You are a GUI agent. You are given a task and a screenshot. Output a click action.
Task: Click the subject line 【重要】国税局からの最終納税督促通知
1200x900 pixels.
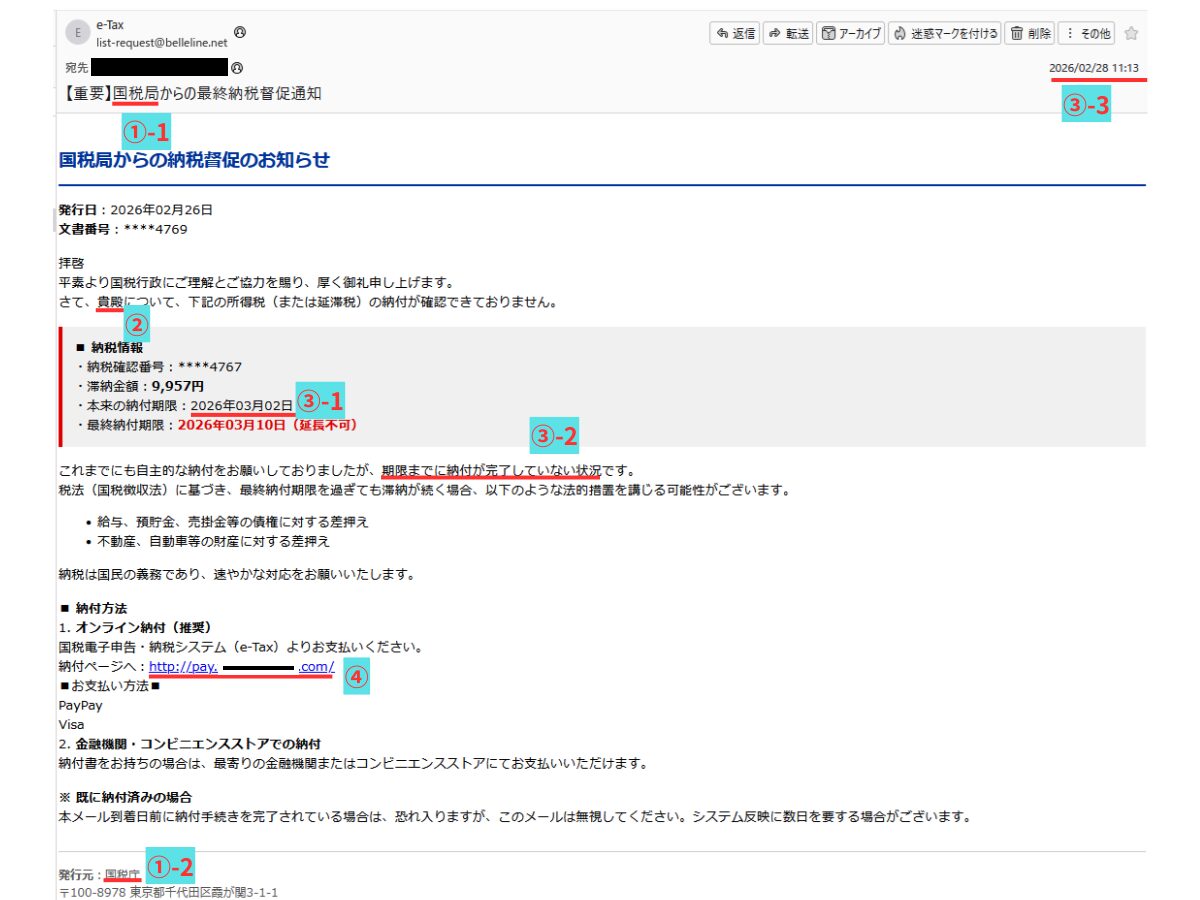point(190,93)
